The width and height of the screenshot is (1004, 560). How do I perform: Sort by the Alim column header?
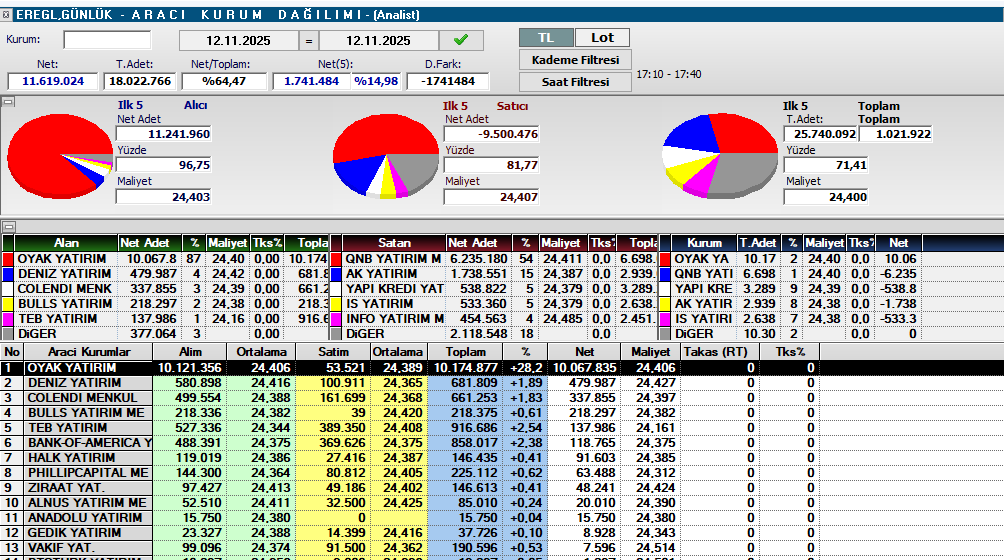(x=188, y=352)
